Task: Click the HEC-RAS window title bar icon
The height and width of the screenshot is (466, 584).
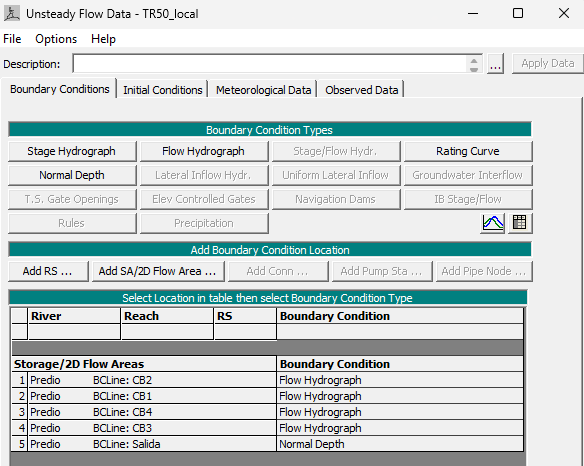Action: [12, 13]
